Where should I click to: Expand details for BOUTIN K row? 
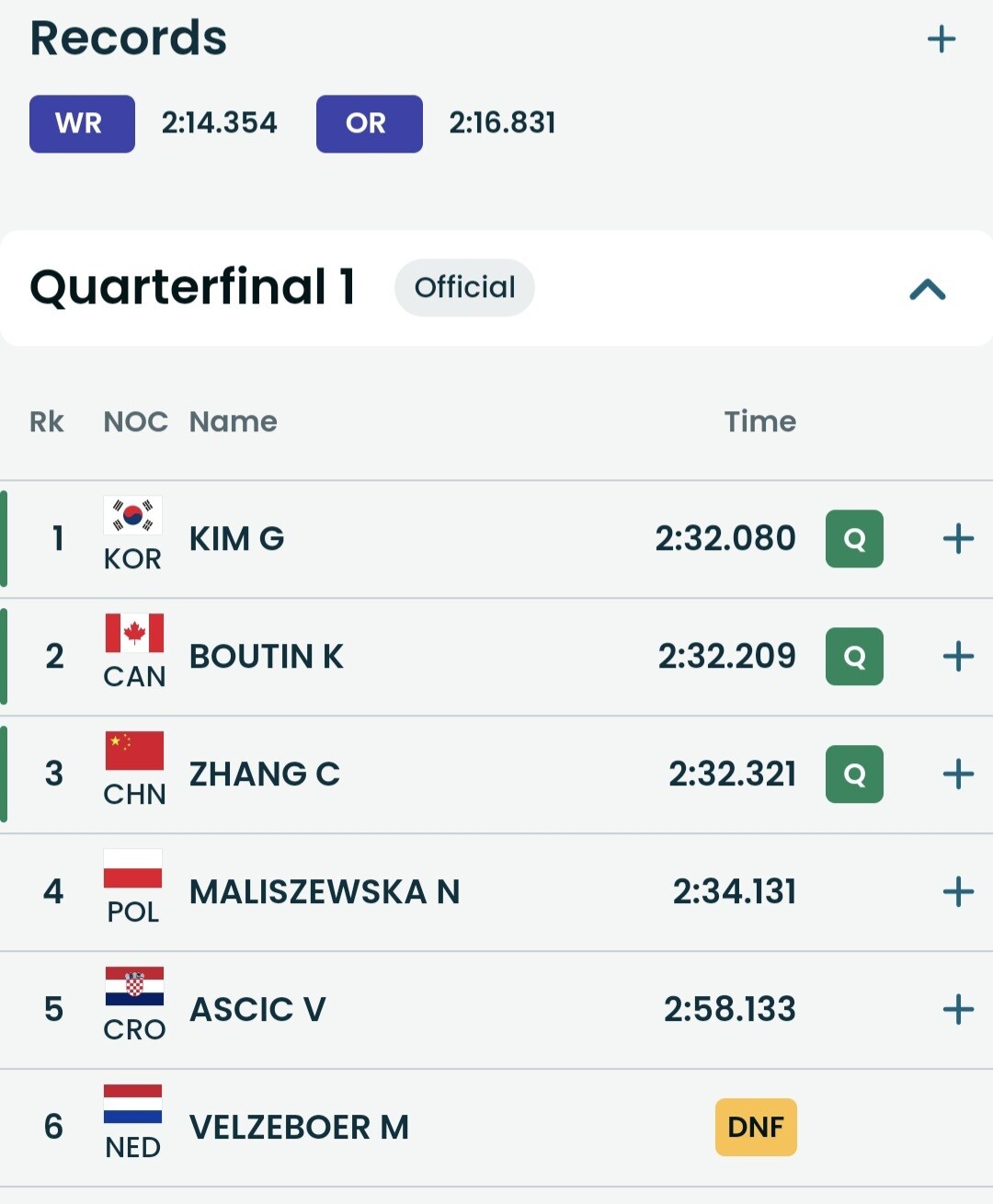pos(958,657)
